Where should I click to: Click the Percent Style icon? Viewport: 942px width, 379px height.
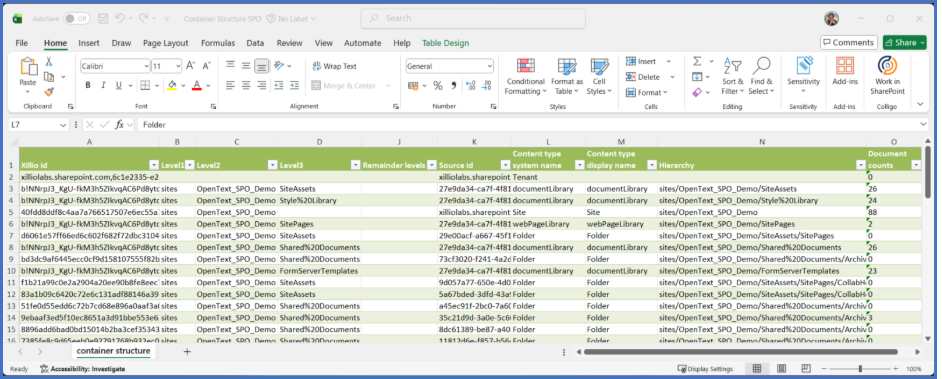click(x=438, y=85)
